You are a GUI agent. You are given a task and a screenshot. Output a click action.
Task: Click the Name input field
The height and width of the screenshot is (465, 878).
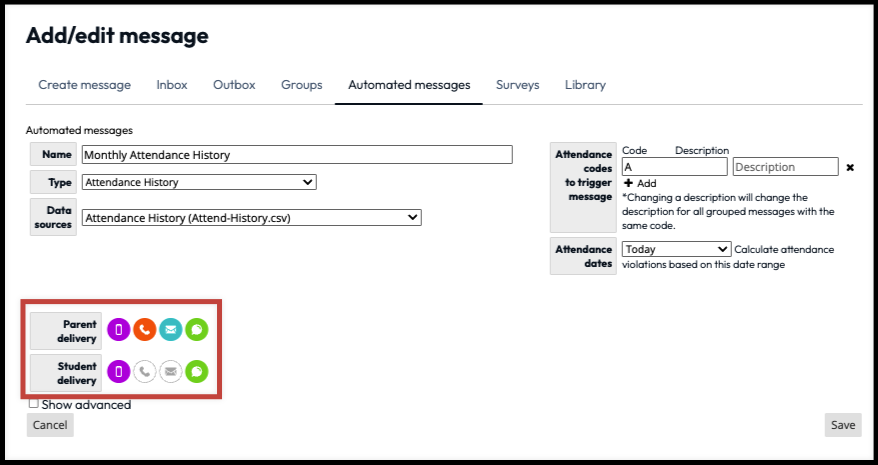296,155
